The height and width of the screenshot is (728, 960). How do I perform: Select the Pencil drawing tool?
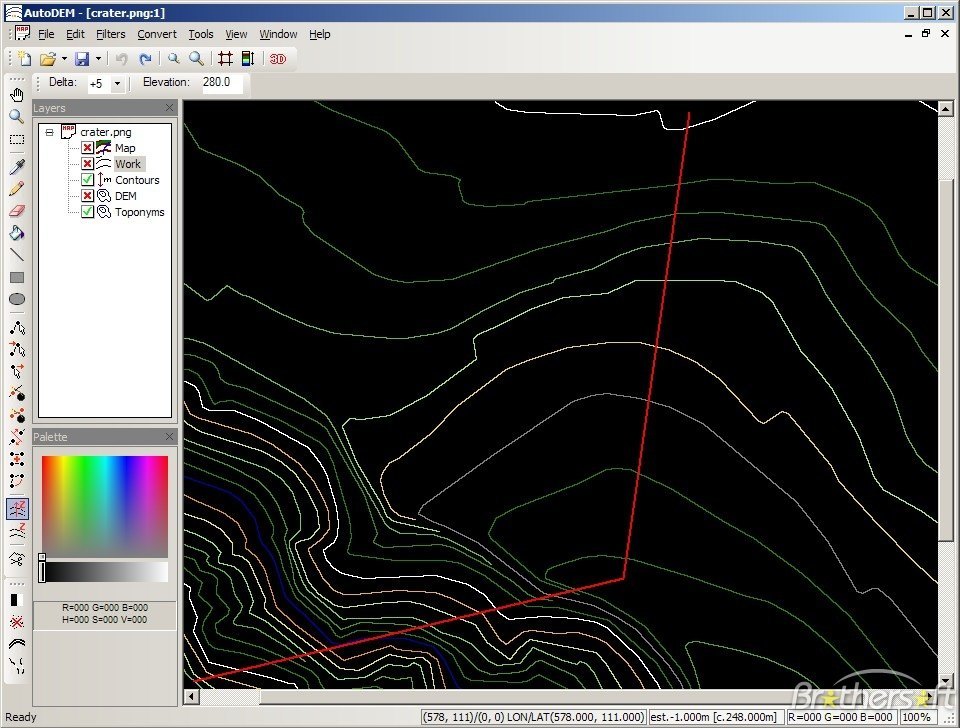[x=17, y=188]
